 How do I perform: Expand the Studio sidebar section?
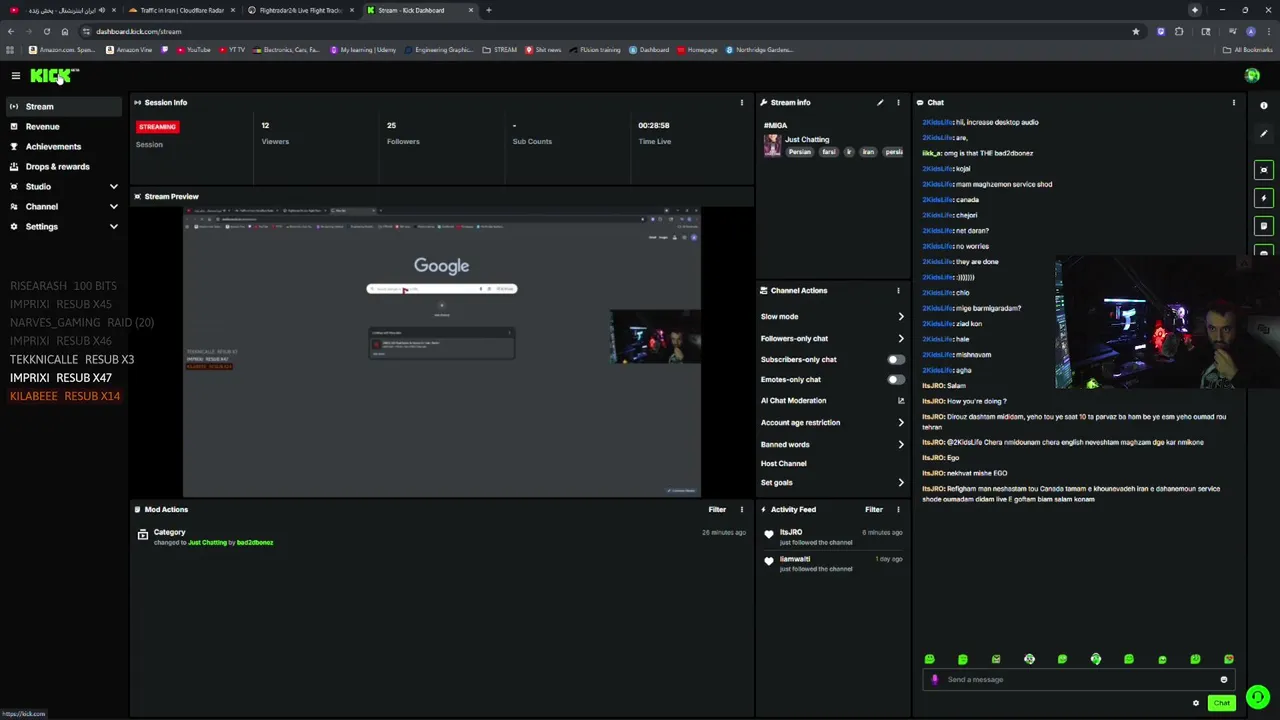113,186
